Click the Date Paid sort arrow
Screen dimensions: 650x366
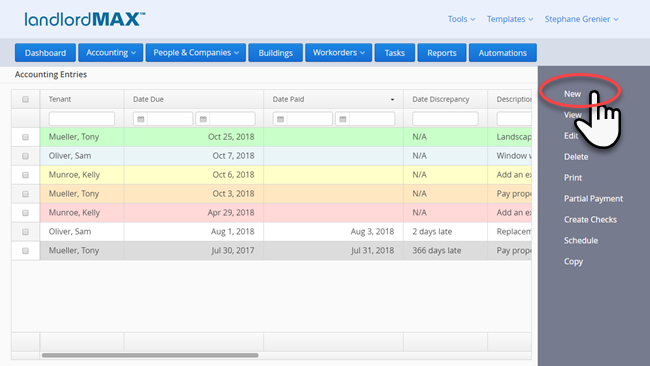pyautogui.click(x=392, y=99)
